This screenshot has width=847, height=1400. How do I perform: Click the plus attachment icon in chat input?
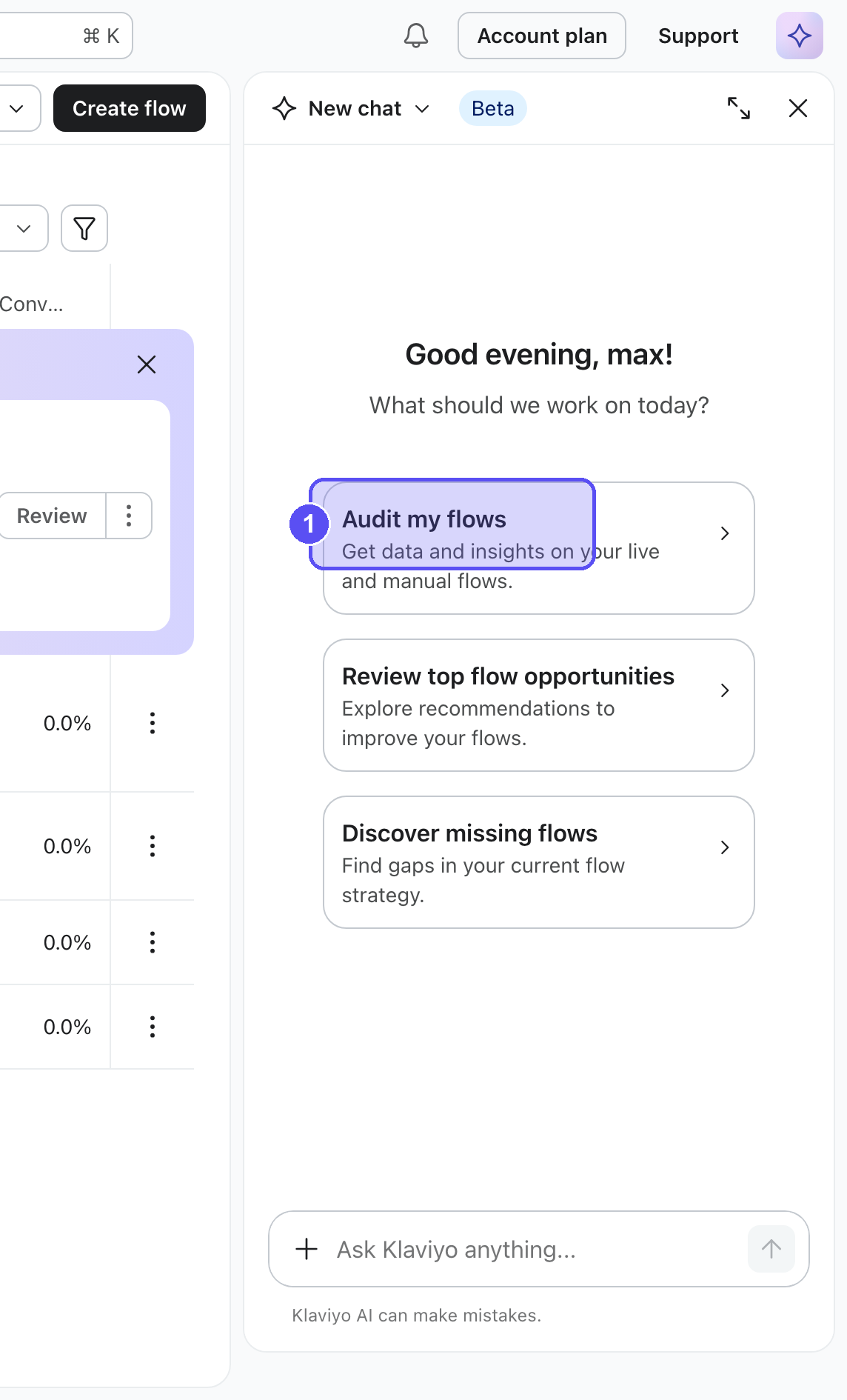pyautogui.click(x=307, y=1249)
